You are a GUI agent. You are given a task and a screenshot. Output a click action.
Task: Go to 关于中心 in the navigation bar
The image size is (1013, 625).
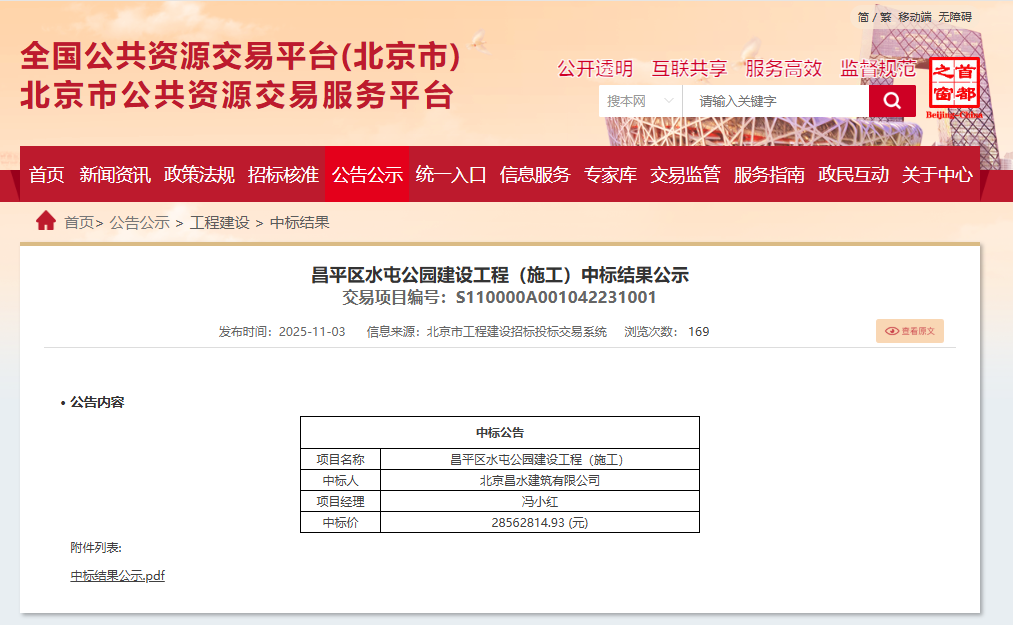[937, 175]
